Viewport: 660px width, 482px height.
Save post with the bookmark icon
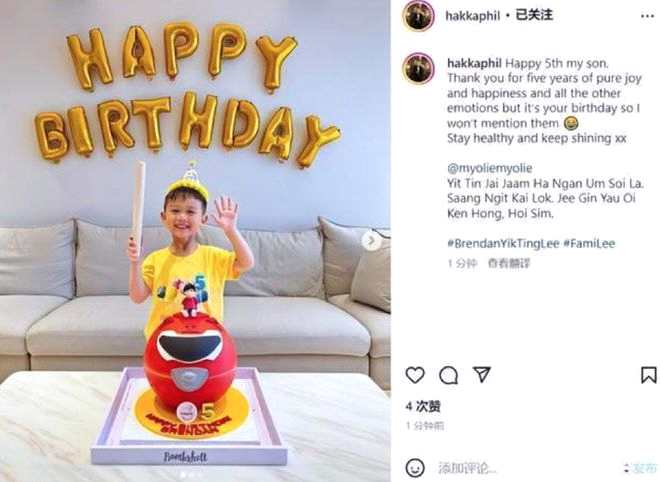[x=648, y=375]
